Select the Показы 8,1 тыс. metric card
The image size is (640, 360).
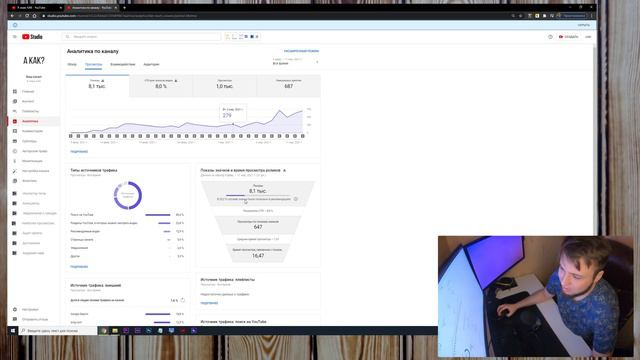click(97, 86)
